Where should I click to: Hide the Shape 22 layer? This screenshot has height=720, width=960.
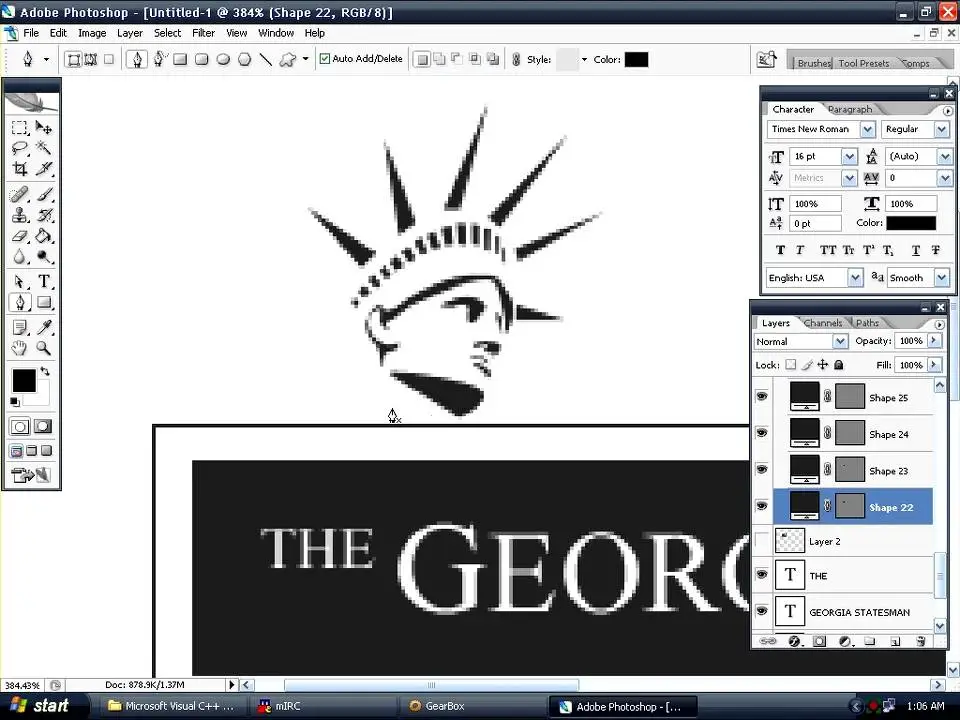click(762, 506)
